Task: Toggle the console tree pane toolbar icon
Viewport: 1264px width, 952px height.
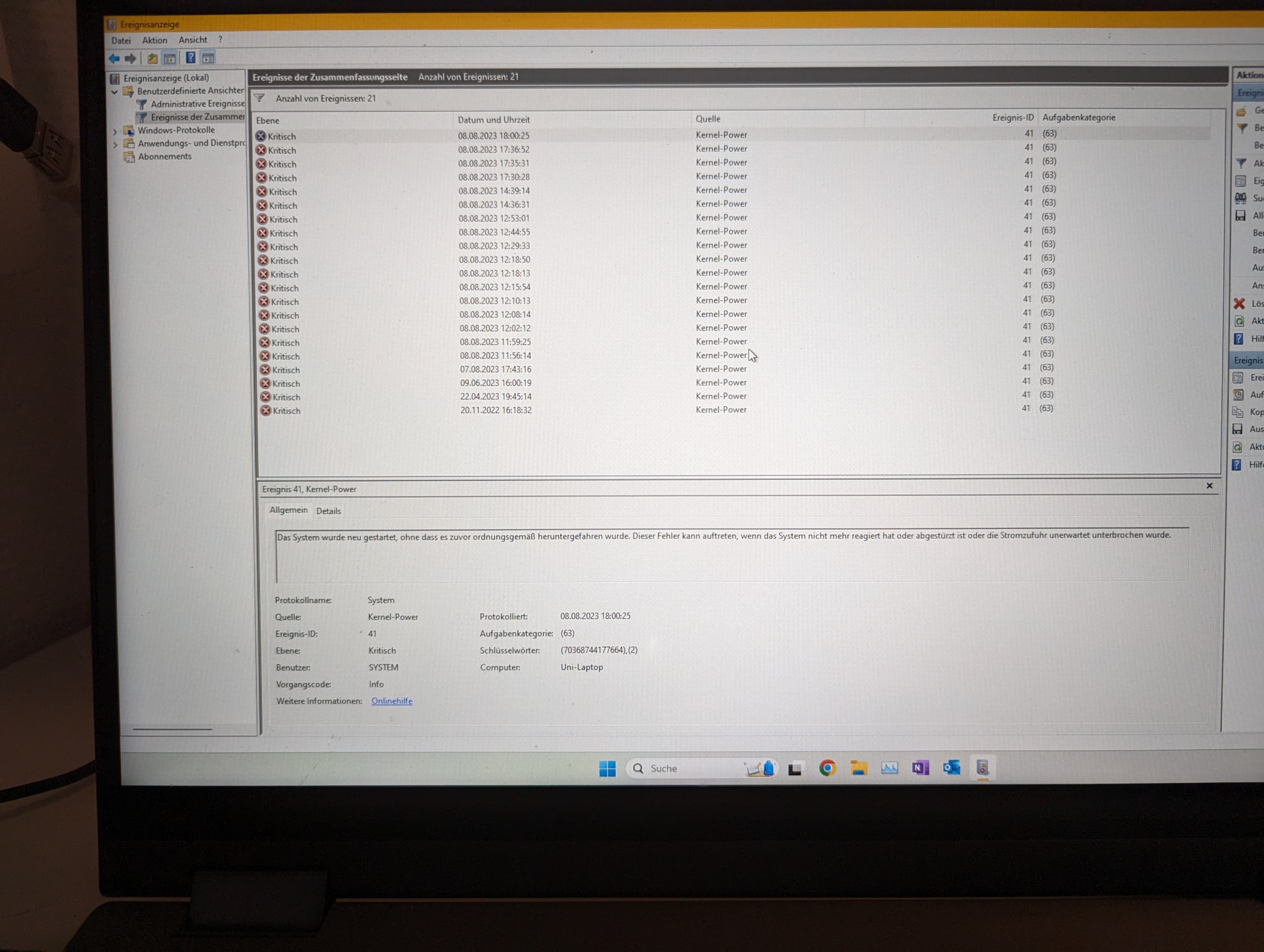Action: coord(170,58)
